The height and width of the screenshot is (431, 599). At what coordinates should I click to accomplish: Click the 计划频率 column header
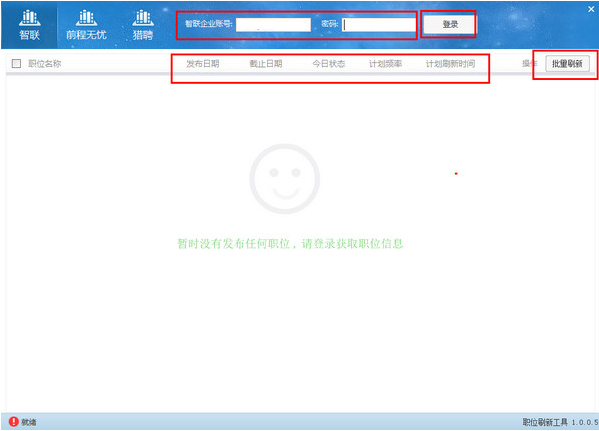pyautogui.click(x=385, y=64)
